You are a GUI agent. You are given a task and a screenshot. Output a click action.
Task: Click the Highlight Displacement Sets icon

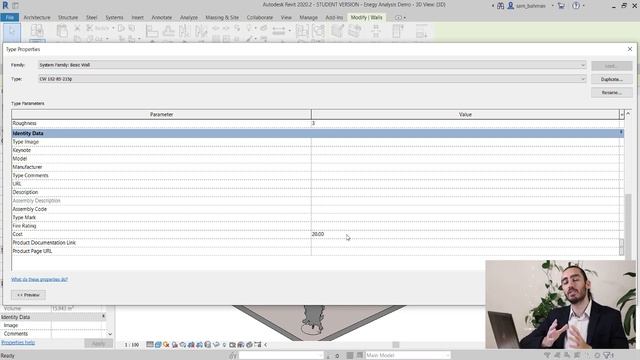pyautogui.click(x=249, y=344)
